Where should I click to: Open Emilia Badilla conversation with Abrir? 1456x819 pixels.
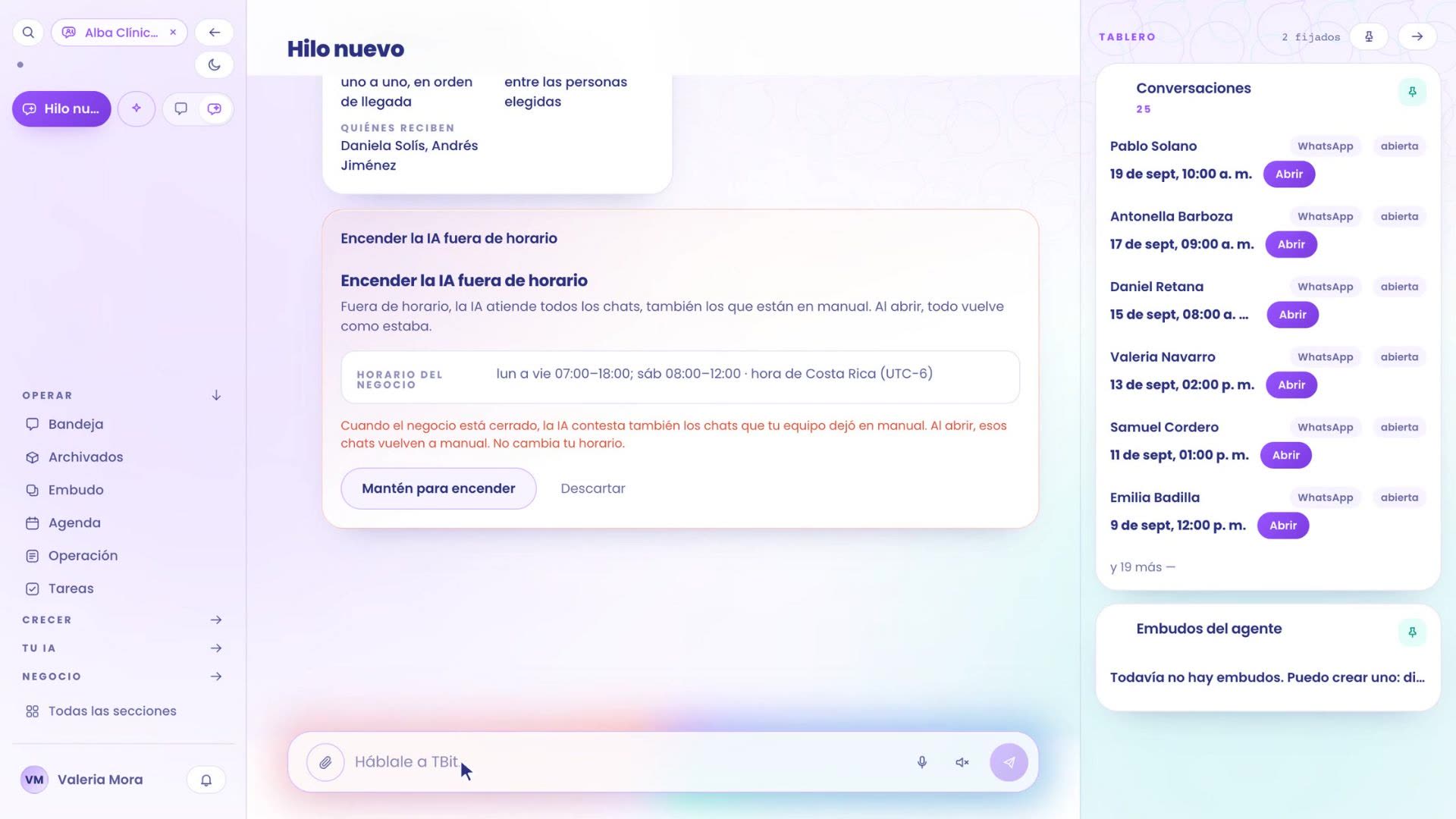[1283, 526]
